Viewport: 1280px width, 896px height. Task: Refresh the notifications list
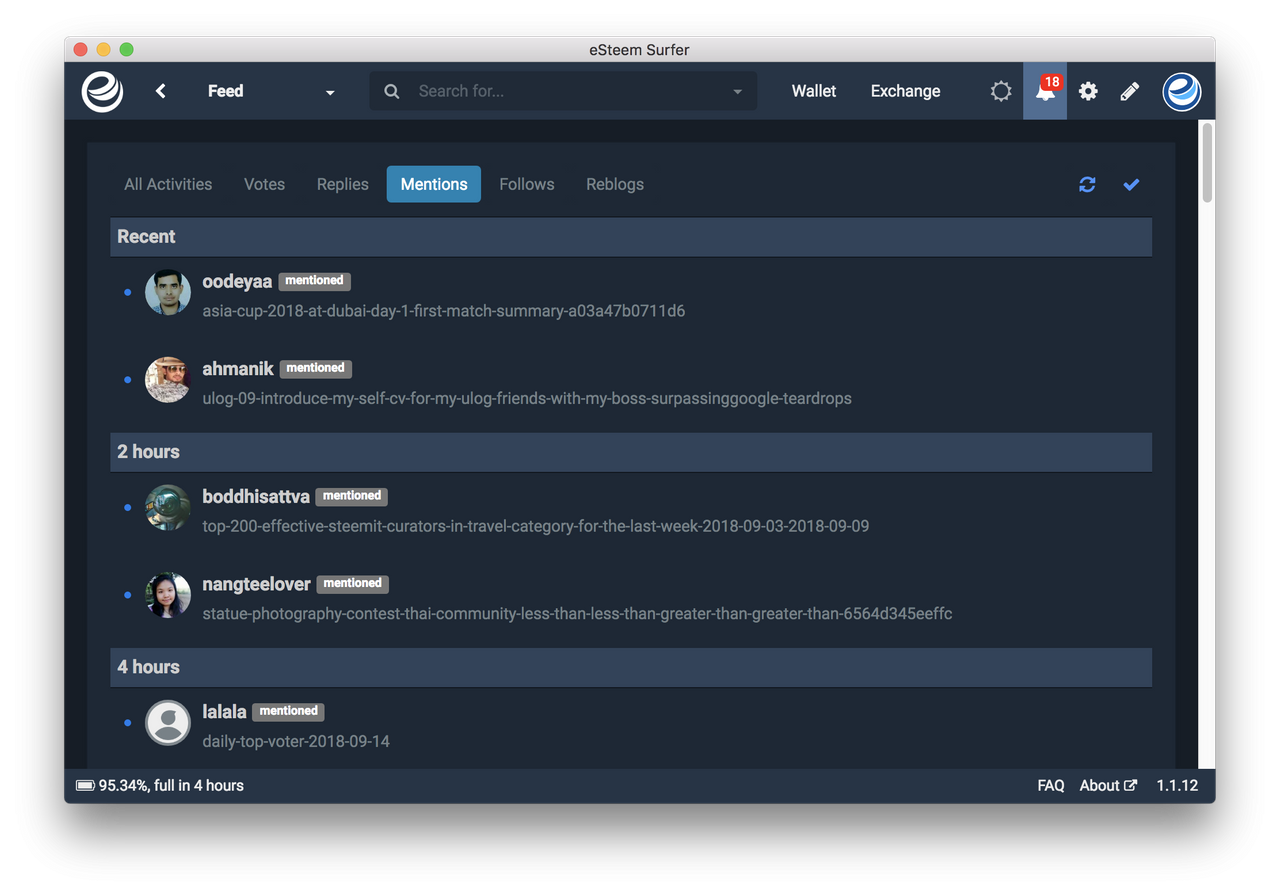[x=1087, y=184]
